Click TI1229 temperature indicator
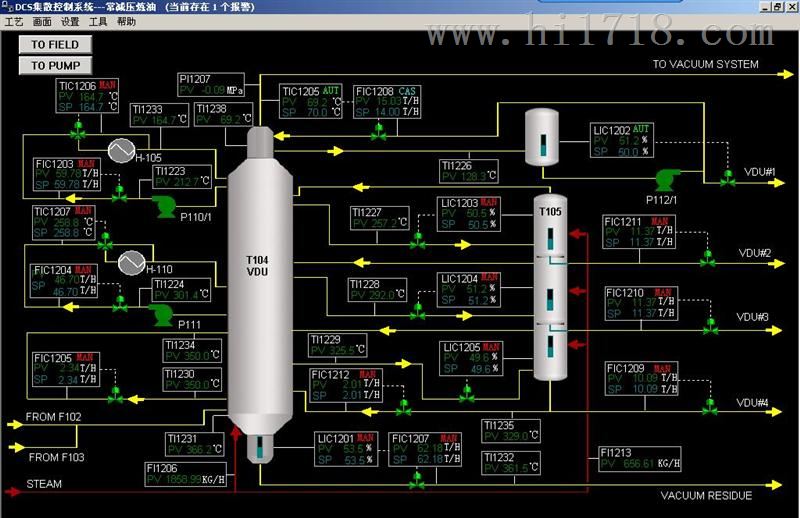 [x=338, y=345]
